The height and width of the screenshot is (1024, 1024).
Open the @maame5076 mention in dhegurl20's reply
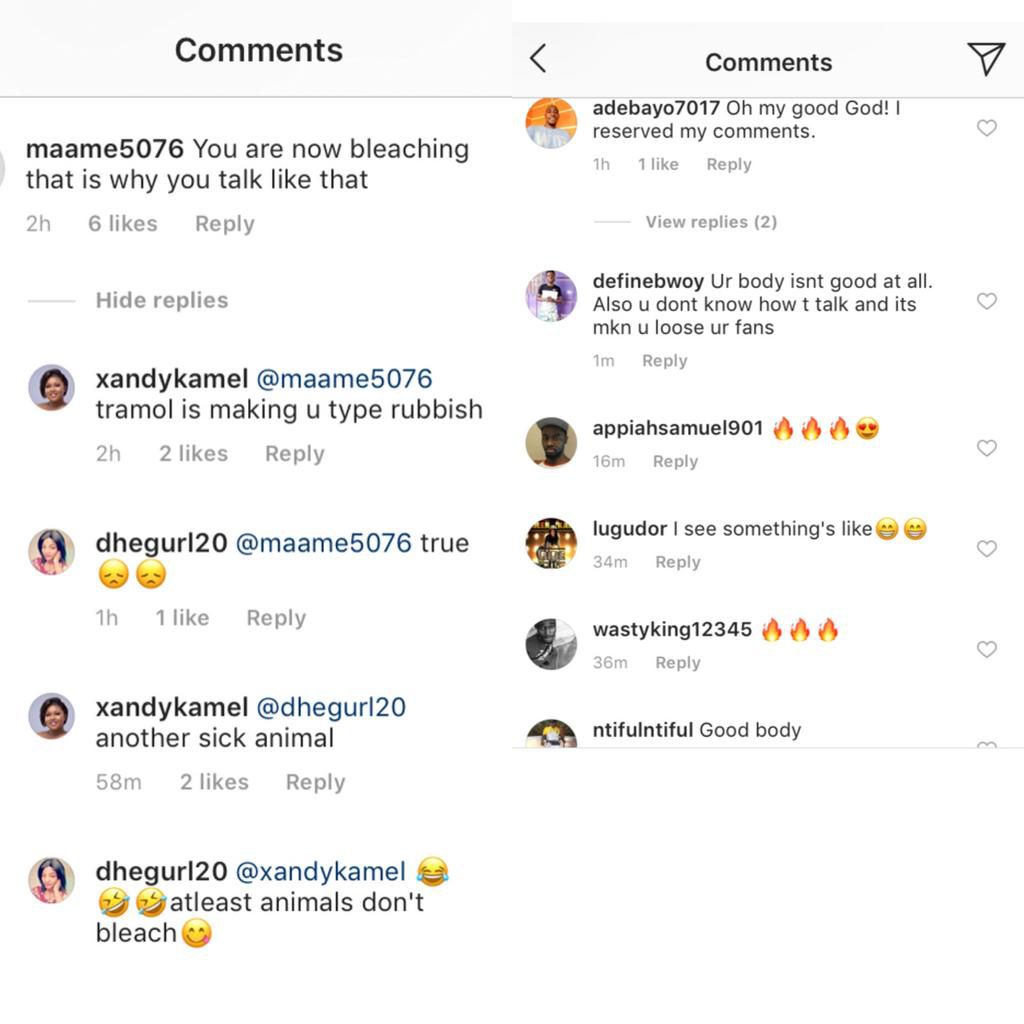point(323,543)
